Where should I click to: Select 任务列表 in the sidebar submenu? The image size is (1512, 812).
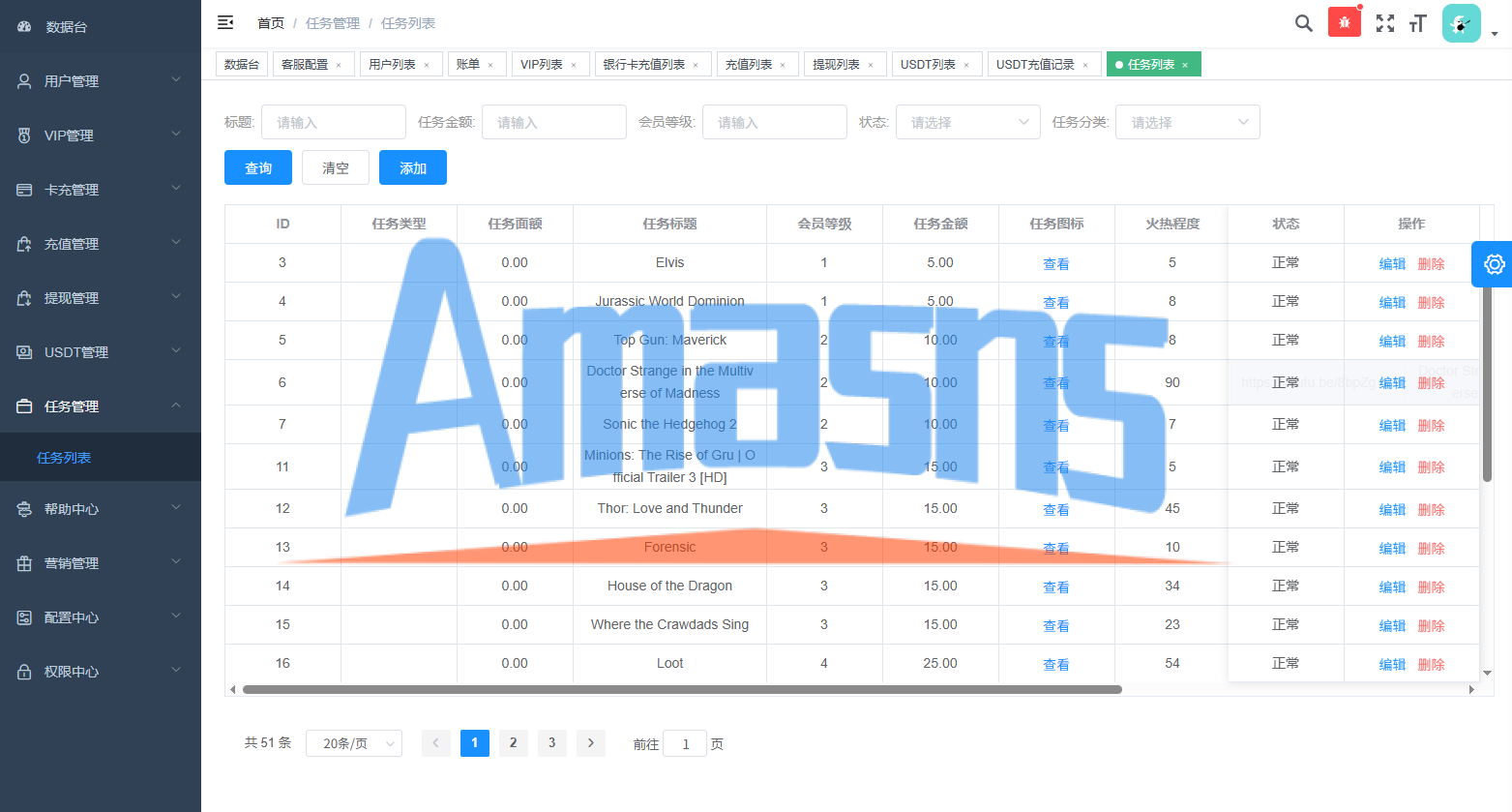tap(101, 458)
